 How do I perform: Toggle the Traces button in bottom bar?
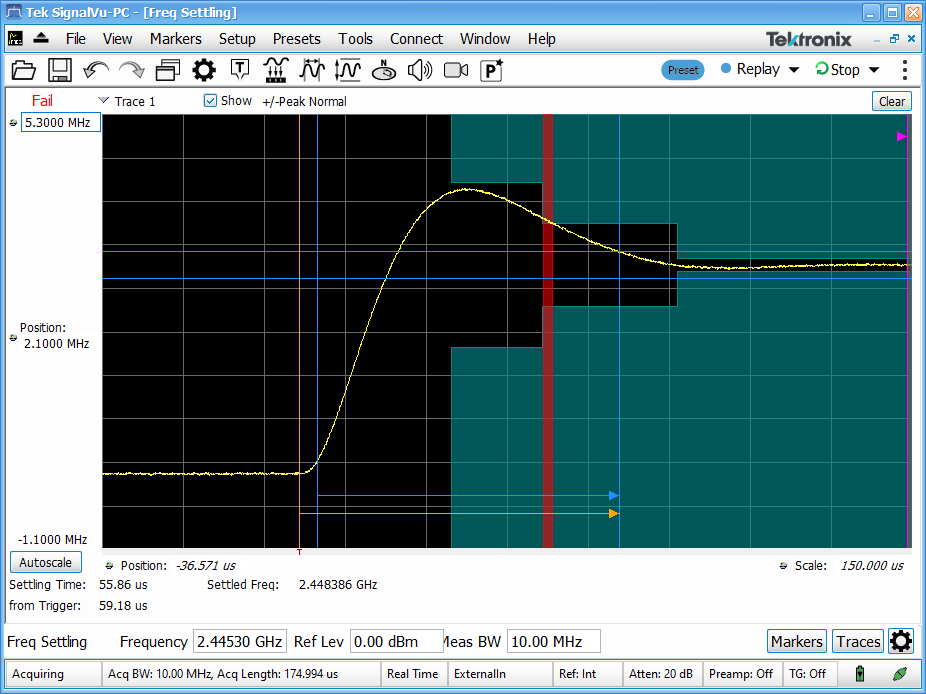(858, 642)
